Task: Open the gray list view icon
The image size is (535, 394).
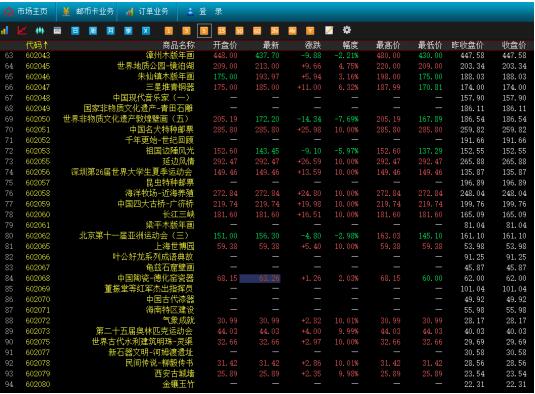Action: tap(57, 31)
